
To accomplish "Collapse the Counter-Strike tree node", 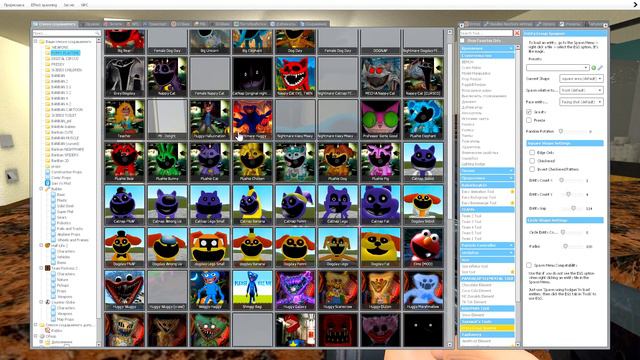I will pos(41,302).
